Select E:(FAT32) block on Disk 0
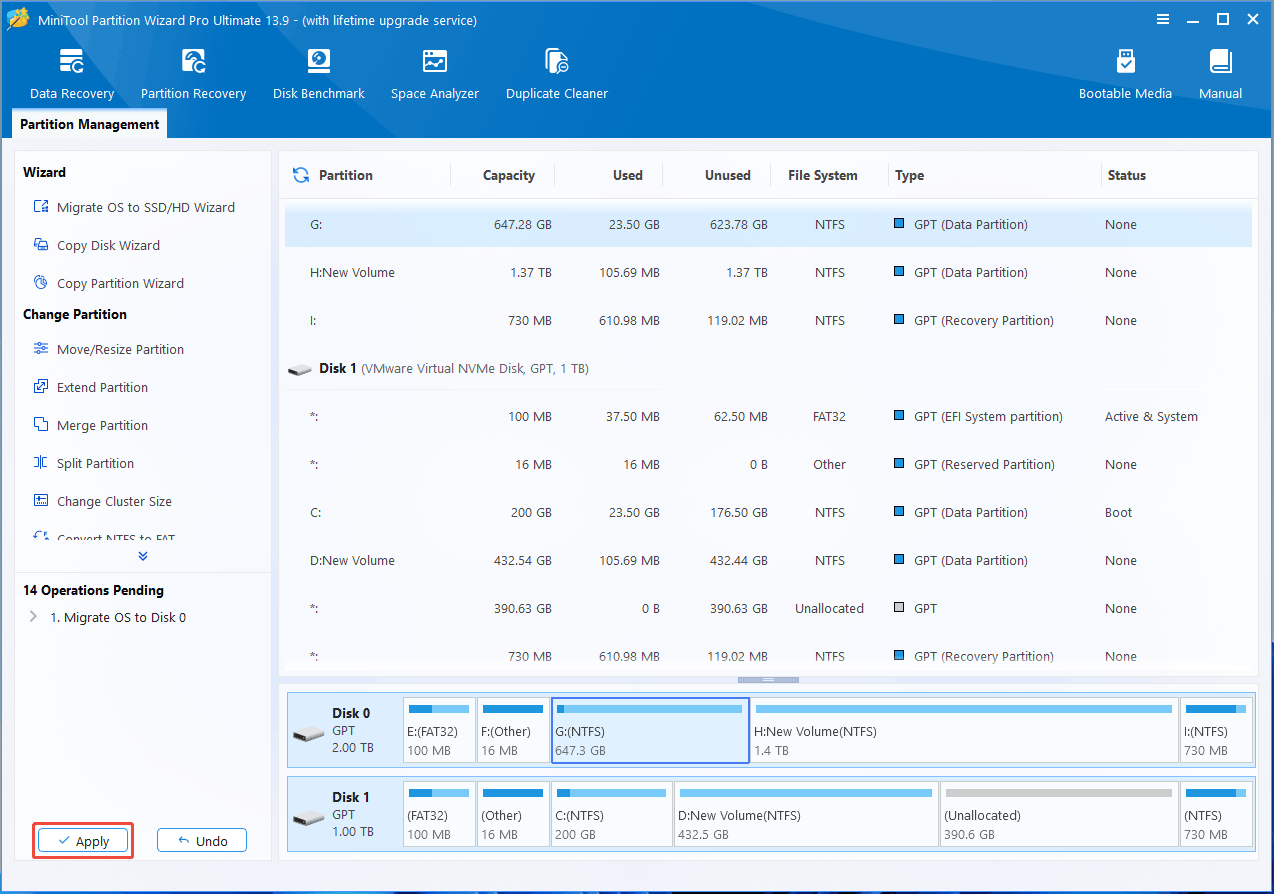Image resolution: width=1274 pixels, height=894 pixels. [439, 731]
